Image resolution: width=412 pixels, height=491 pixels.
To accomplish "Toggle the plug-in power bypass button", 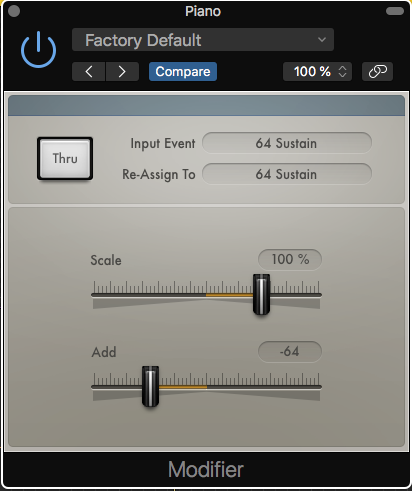I will pos(38,49).
